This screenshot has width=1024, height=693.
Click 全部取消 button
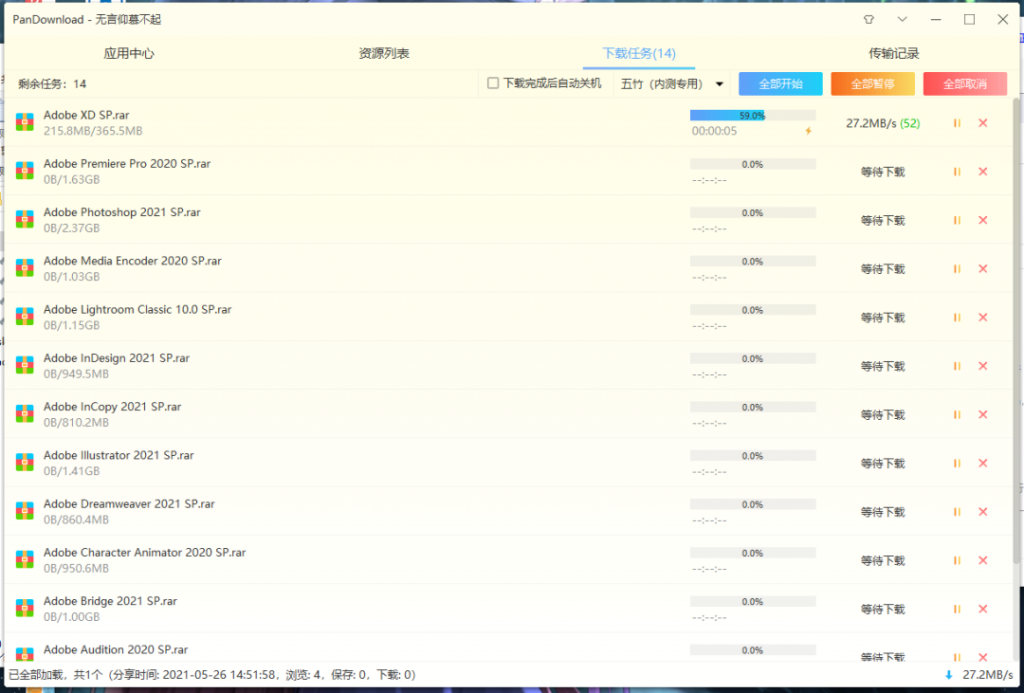[x=965, y=84]
